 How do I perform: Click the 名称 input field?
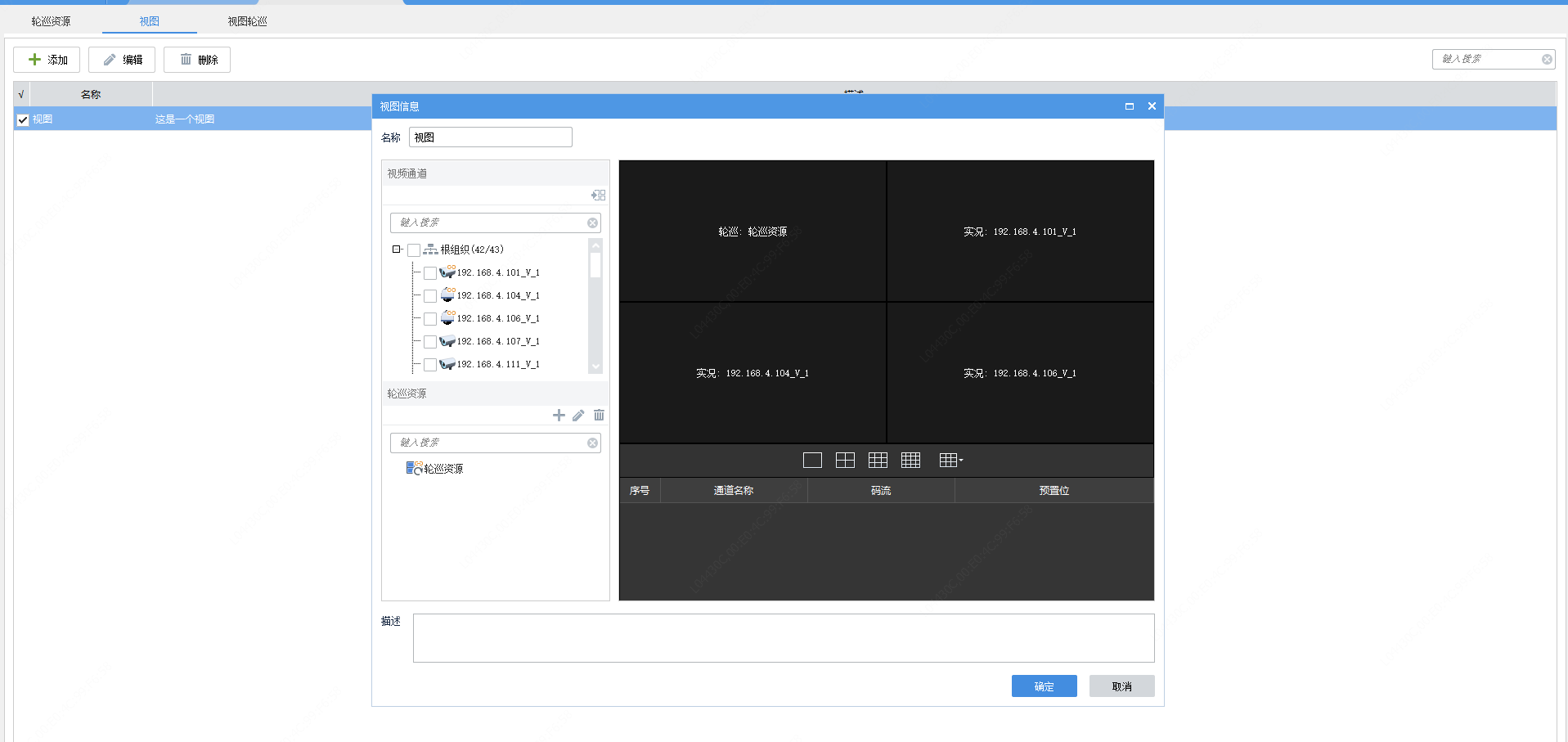point(491,137)
